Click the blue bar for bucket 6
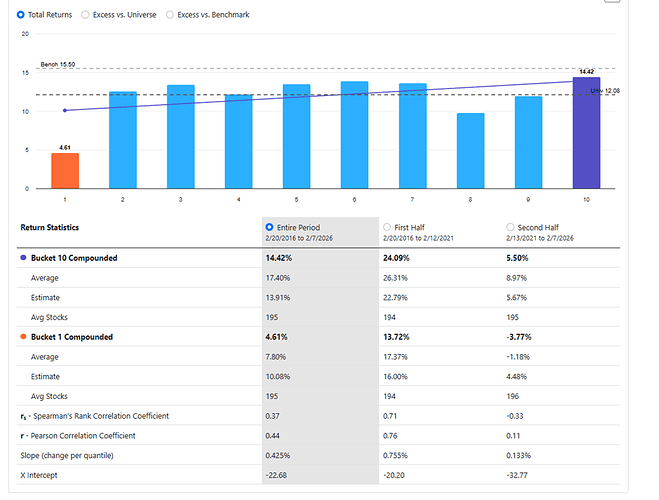659x500 pixels. click(x=354, y=135)
